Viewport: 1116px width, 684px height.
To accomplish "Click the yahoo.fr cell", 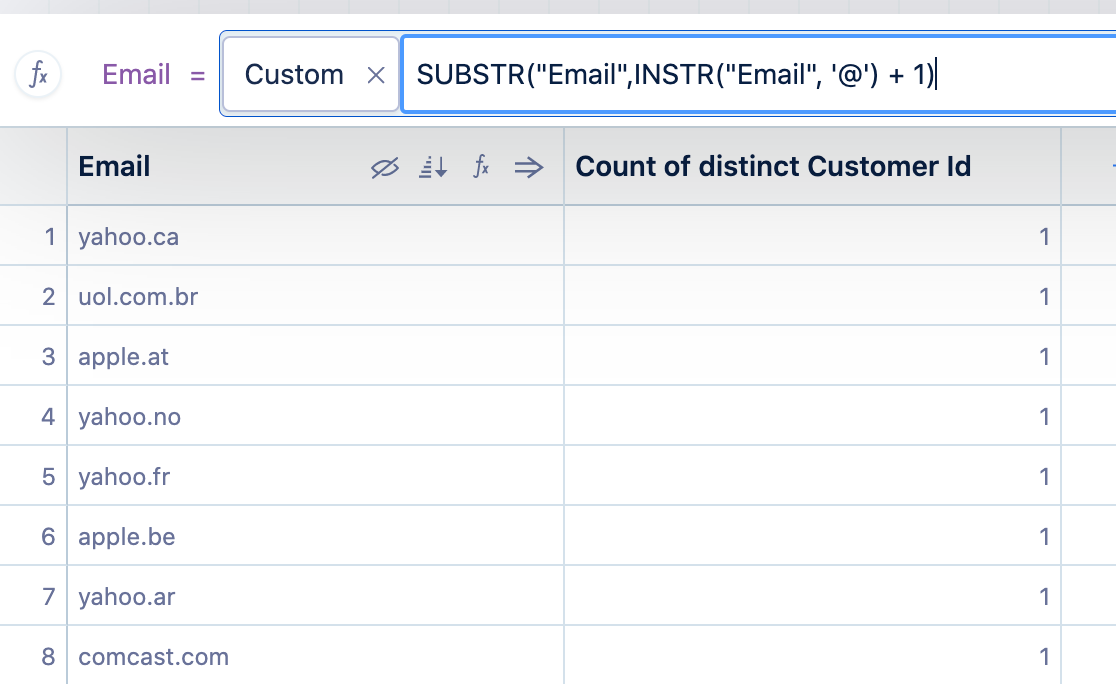I will click(315, 476).
